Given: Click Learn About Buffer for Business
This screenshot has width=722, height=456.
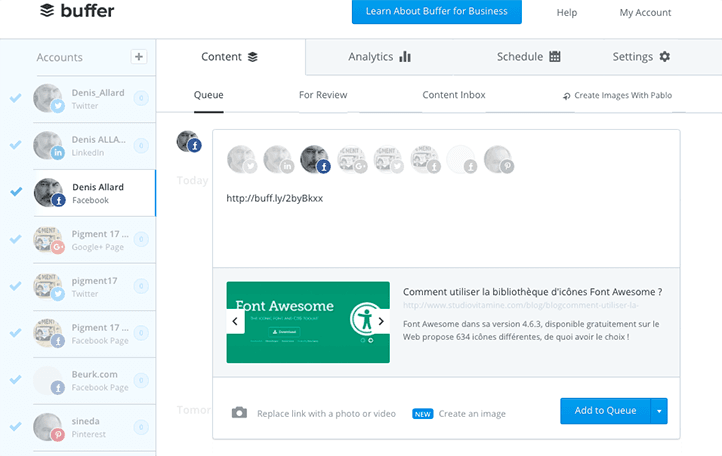Looking at the screenshot, I should 437,12.
